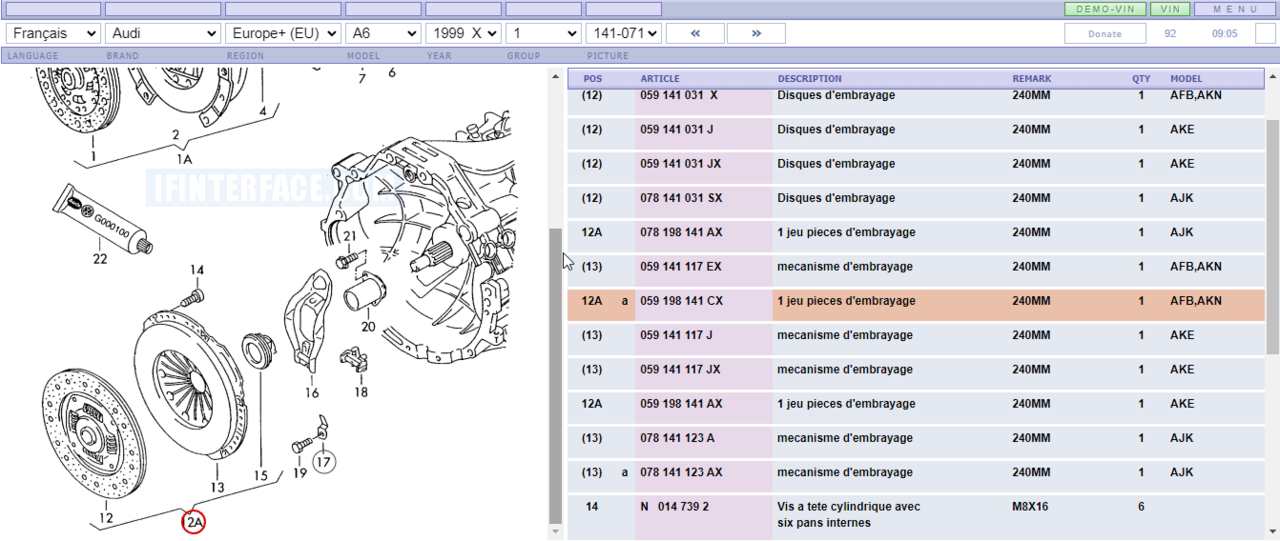Viewport: 1280px width, 541px height.
Task: Go to next picture with » arrow
Action: (x=756, y=33)
